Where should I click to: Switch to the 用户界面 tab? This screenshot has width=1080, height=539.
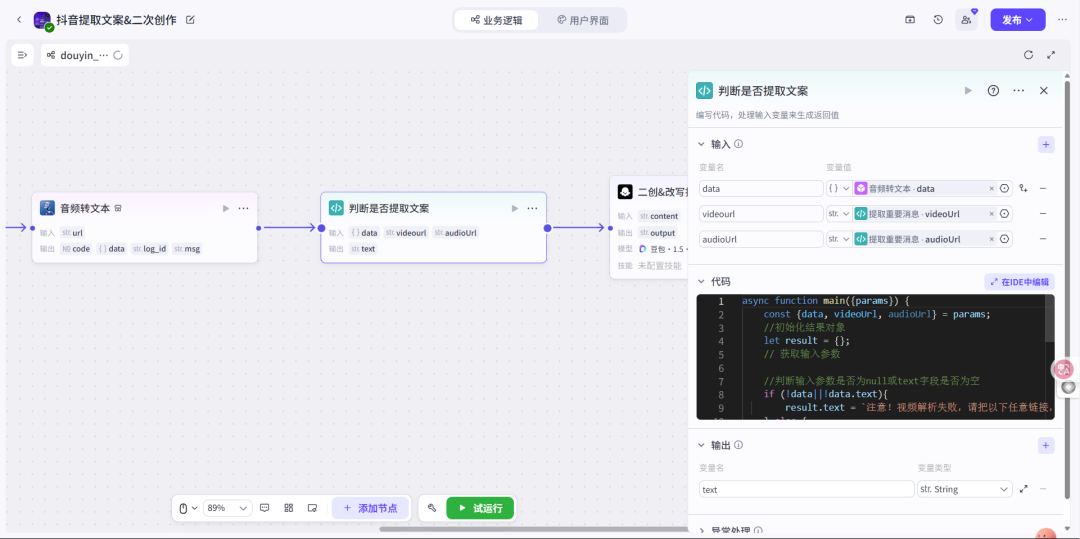[x=583, y=20]
